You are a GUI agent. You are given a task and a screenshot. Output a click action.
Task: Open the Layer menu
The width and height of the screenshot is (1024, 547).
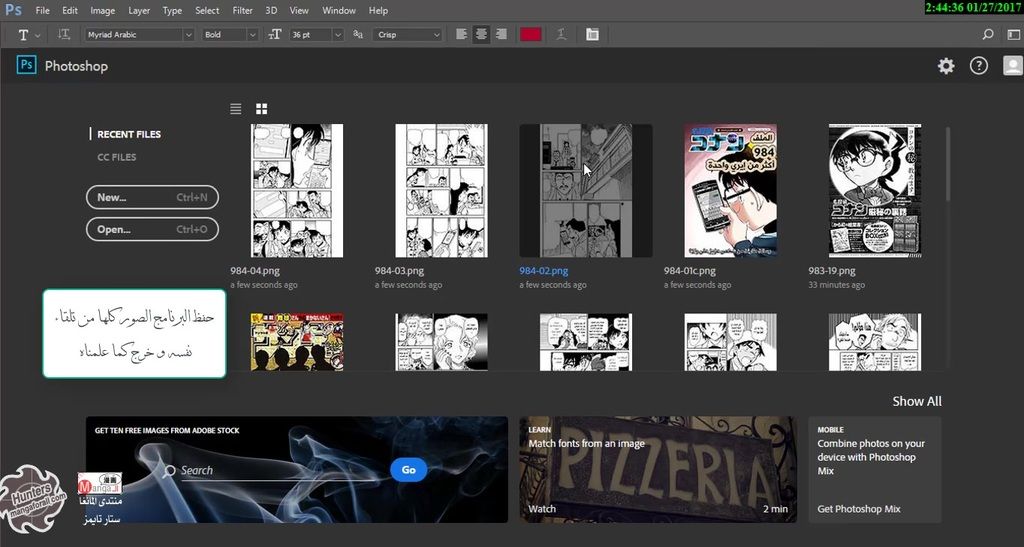138,10
